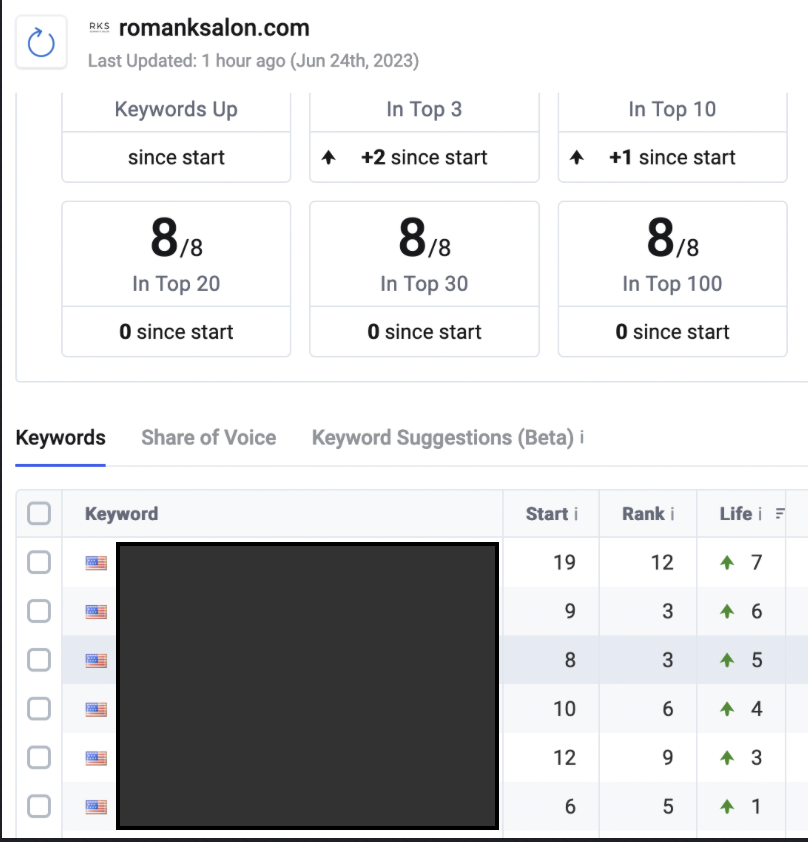808x842 pixels.
Task: Click the info icon next to Start
Action: (x=576, y=514)
